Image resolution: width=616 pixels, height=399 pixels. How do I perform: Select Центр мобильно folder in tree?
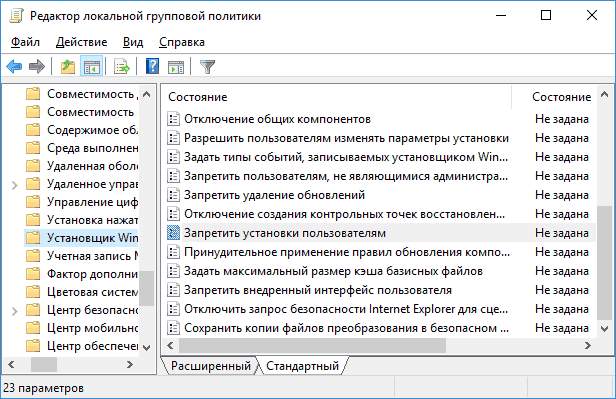pyautogui.click(x=82, y=328)
